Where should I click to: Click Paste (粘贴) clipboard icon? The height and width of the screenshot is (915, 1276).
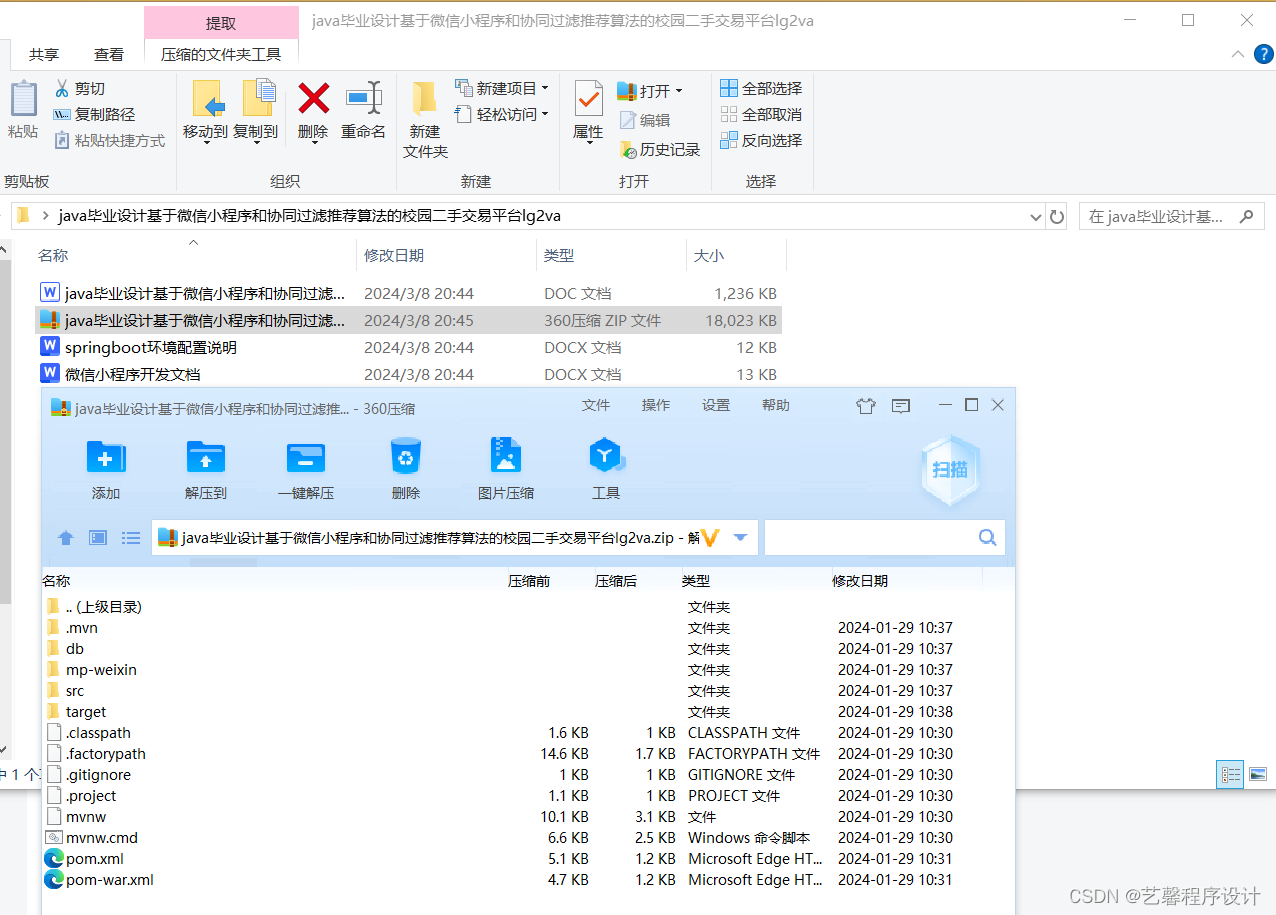pos(23,100)
